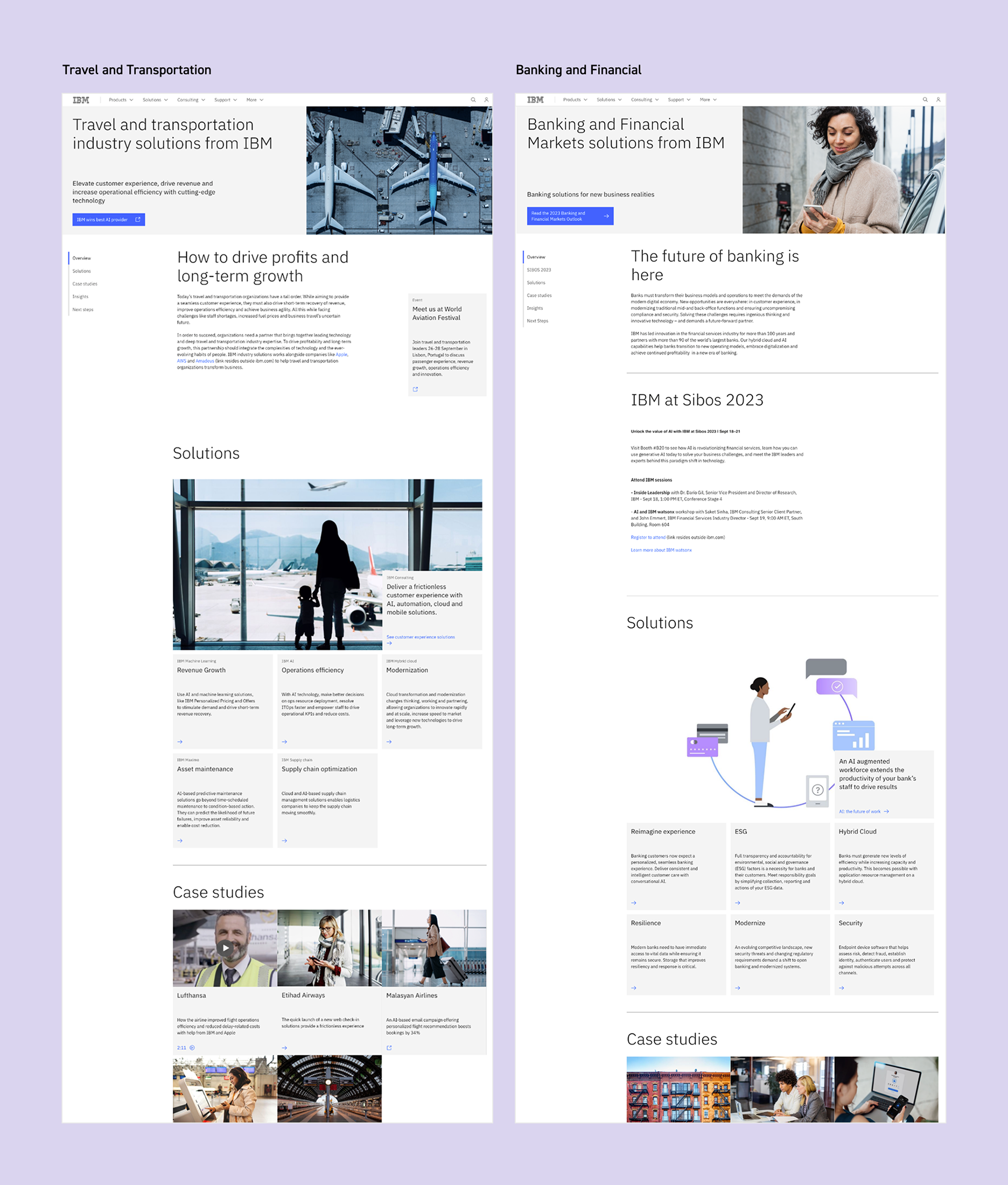The image size is (1008, 1185).
Task: Click IBM logo on Travel page
Action: (80, 100)
